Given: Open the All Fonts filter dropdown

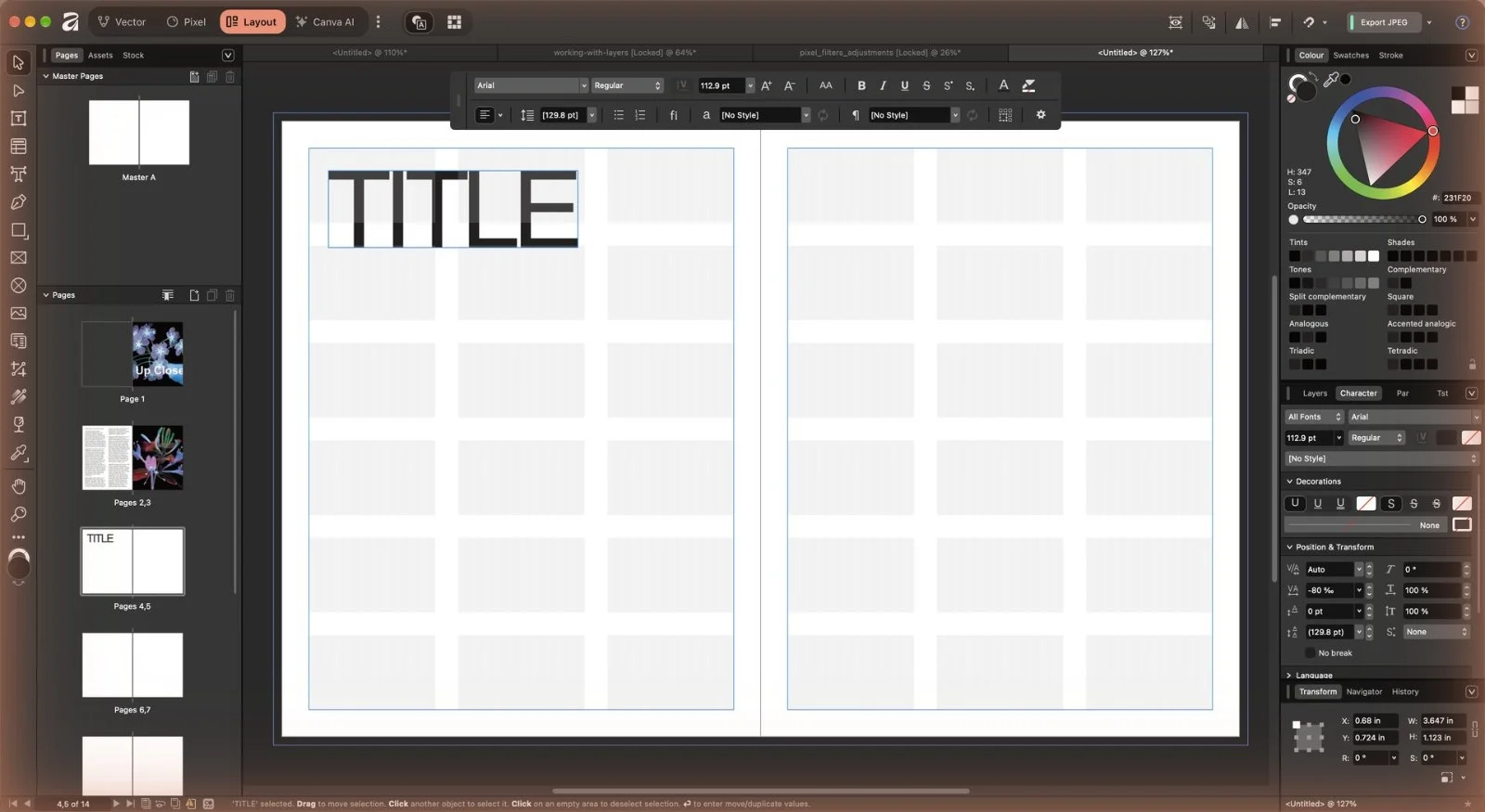Looking at the screenshot, I should pyautogui.click(x=1314, y=417).
